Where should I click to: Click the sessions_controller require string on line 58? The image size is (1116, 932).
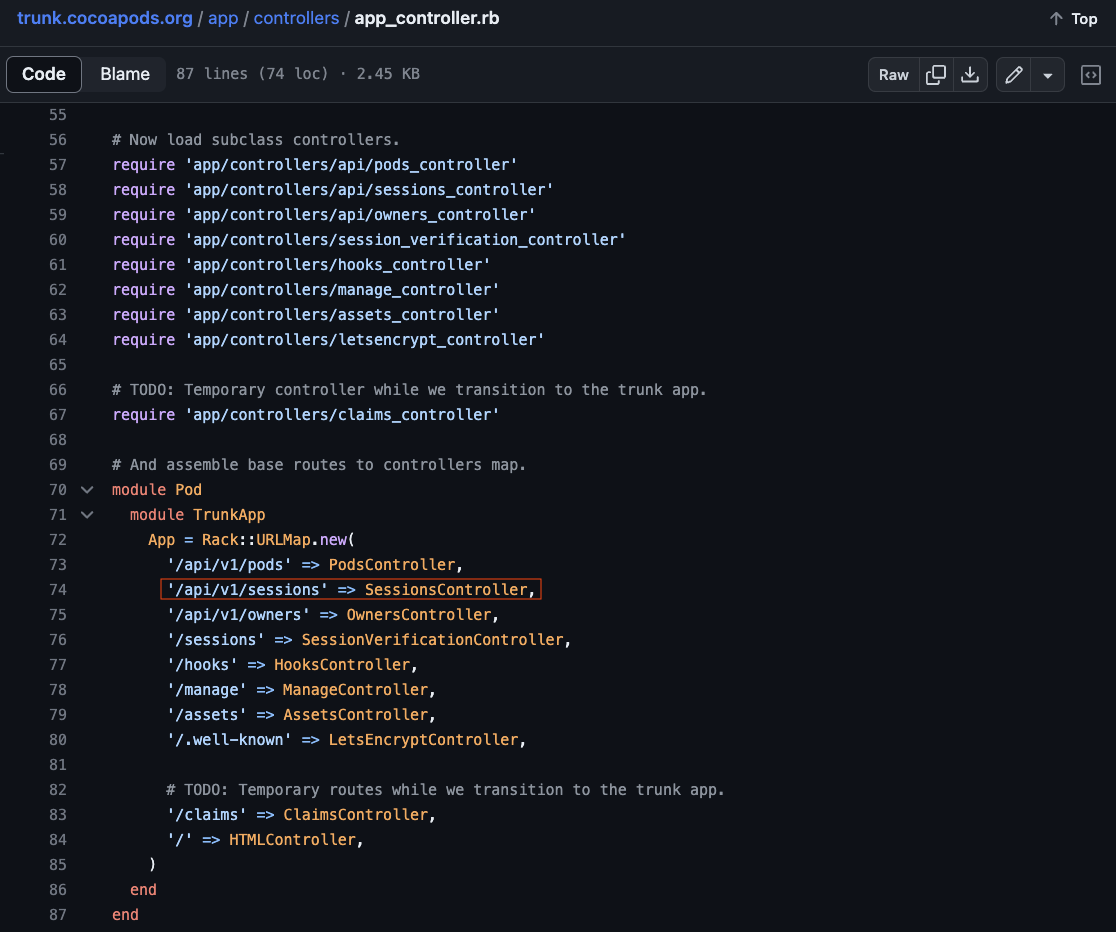pyautogui.click(x=369, y=189)
